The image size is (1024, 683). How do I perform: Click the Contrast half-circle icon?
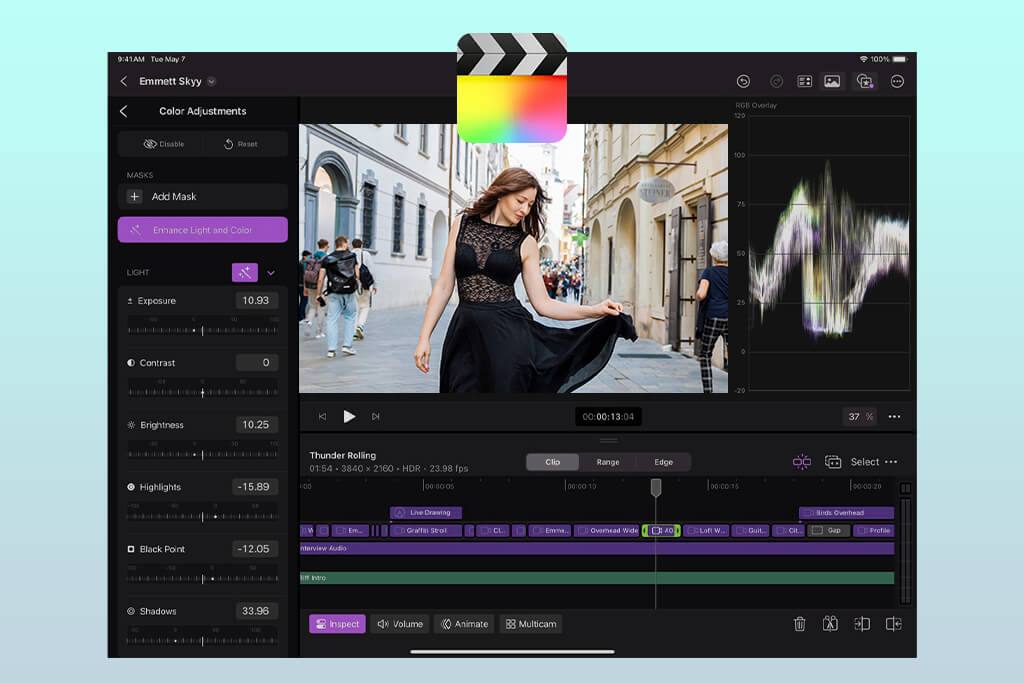pyautogui.click(x=131, y=362)
